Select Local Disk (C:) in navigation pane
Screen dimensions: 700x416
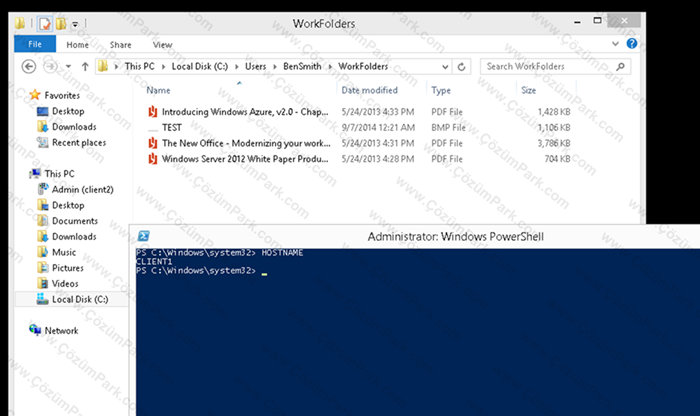coord(80,299)
